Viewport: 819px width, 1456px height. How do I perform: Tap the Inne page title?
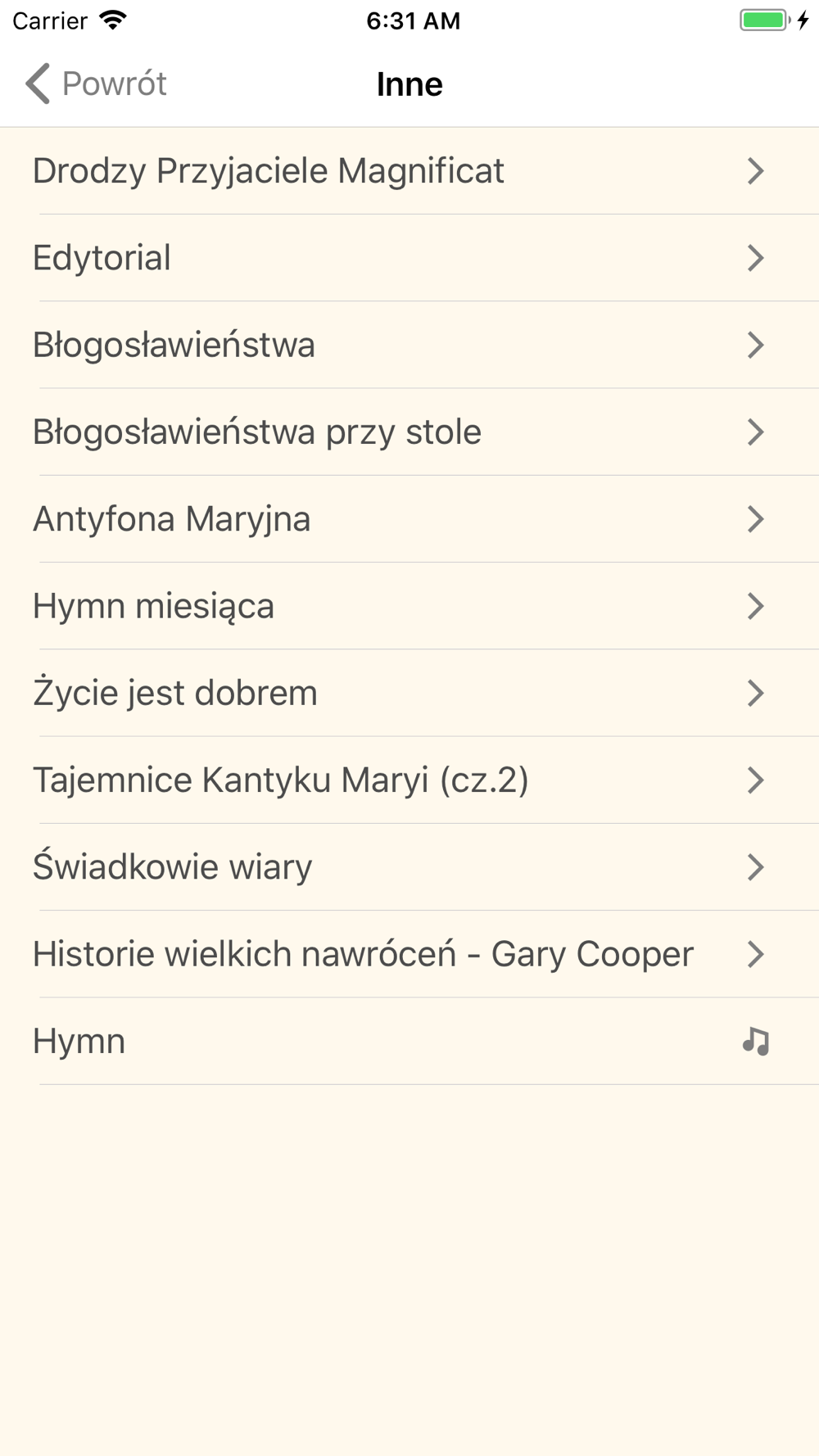409,84
